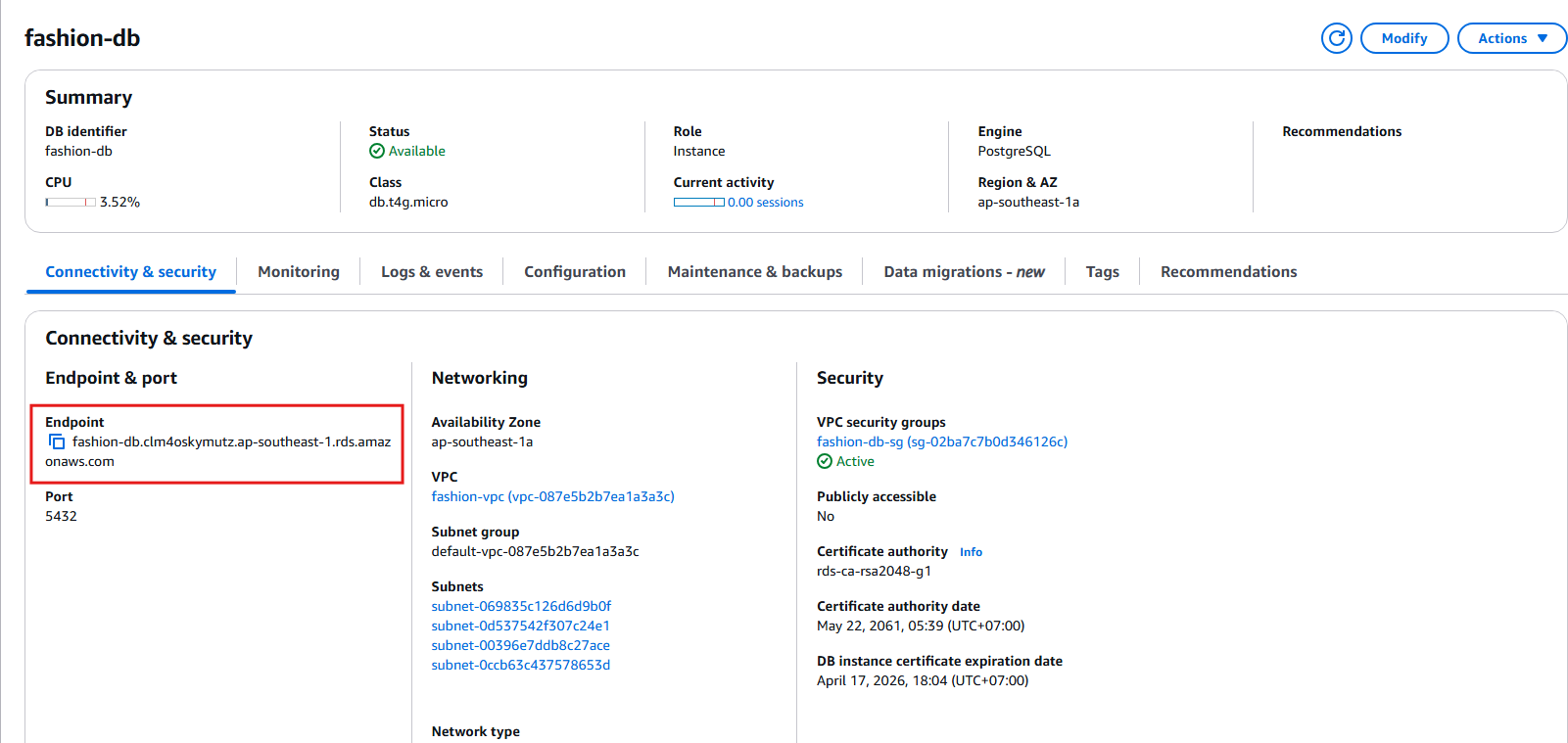Viewport: 1568px width, 743px height.
Task: Open the fashion-db-sg security group link
Action: pos(942,441)
